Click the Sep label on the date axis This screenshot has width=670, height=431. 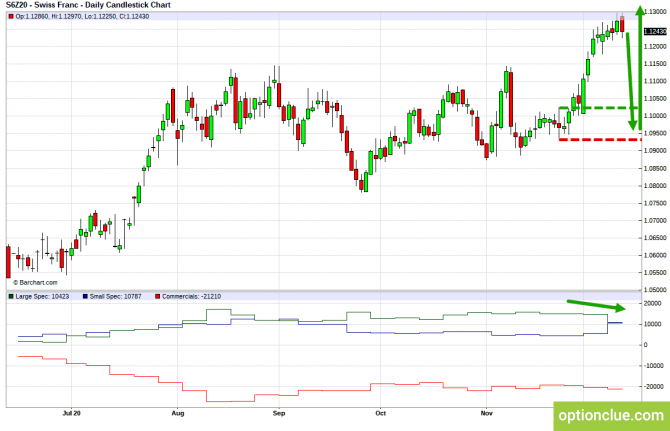click(x=279, y=411)
